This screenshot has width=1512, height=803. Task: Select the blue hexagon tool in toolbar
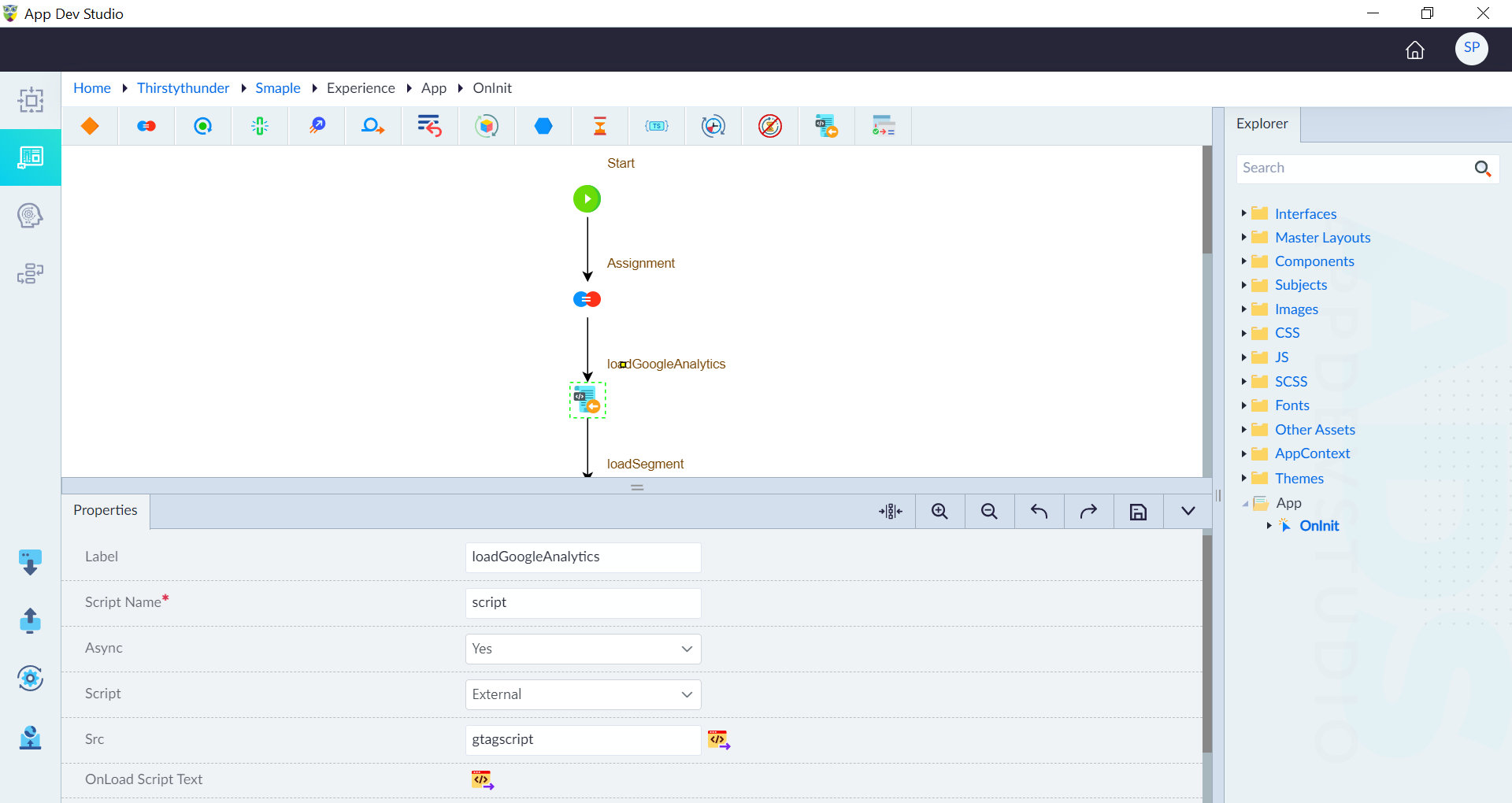pos(543,126)
